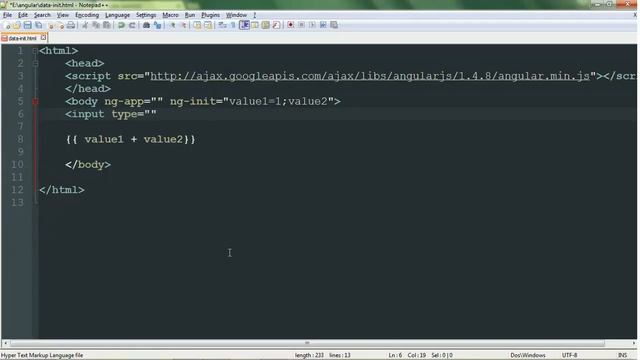The width and height of the screenshot is (640, 360).
Task: Open the Plugins menu
Action: pyautogui.click(x=211, y=15)
